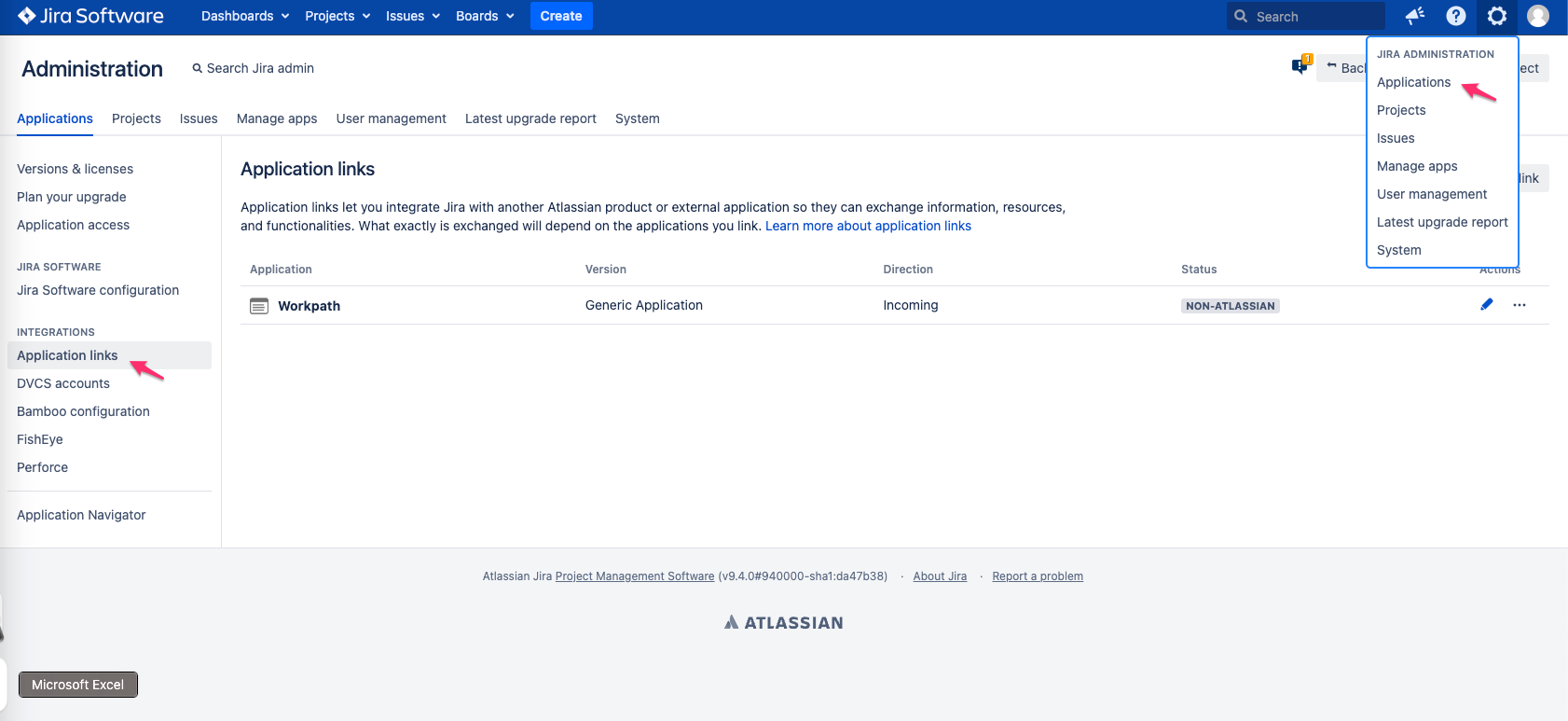Expand the Dashboards dropdown in top navigation

pyautogui.click(x=245, y=16)
